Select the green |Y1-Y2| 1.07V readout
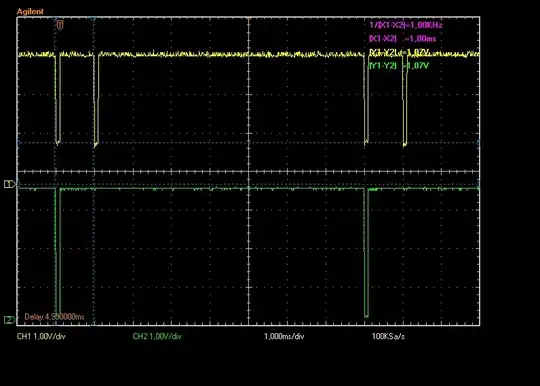The height and width of the screenshot is (386, 540). tap(399, 65)
